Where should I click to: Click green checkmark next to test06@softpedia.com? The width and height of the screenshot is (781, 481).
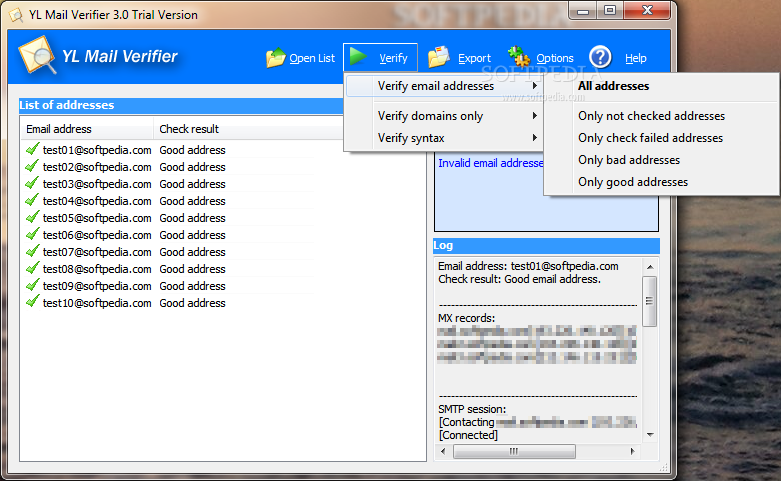32,234
